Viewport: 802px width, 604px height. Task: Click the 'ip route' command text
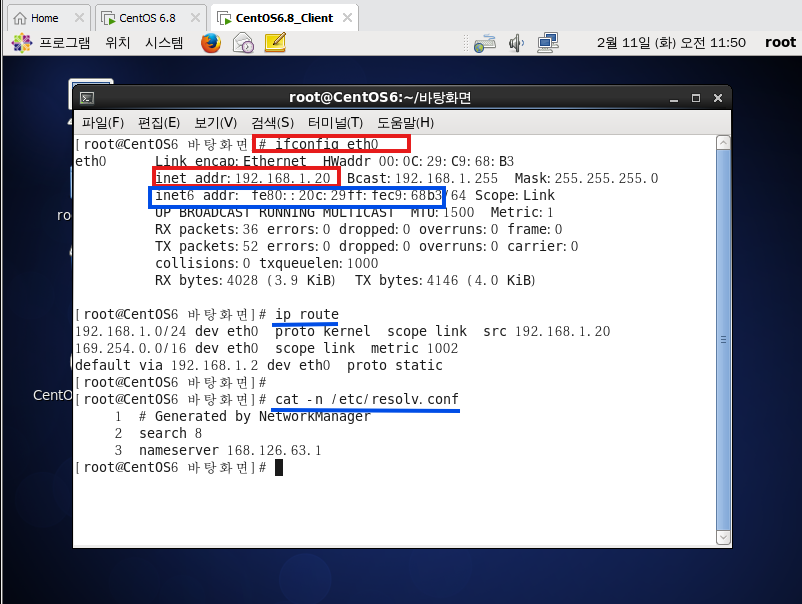click(307, 314)
